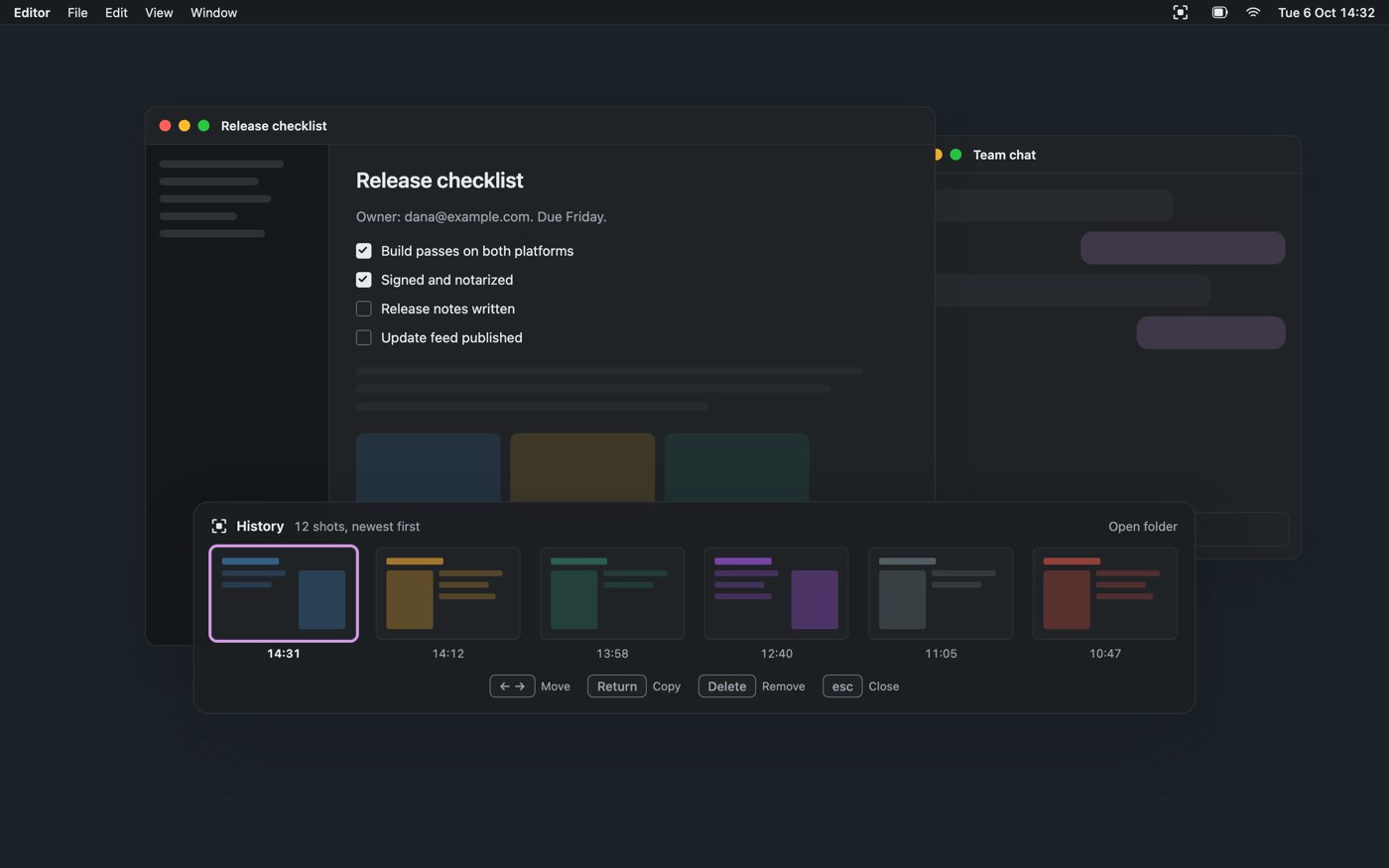
Task: Open the Window menu
Action: pos(213,13)
